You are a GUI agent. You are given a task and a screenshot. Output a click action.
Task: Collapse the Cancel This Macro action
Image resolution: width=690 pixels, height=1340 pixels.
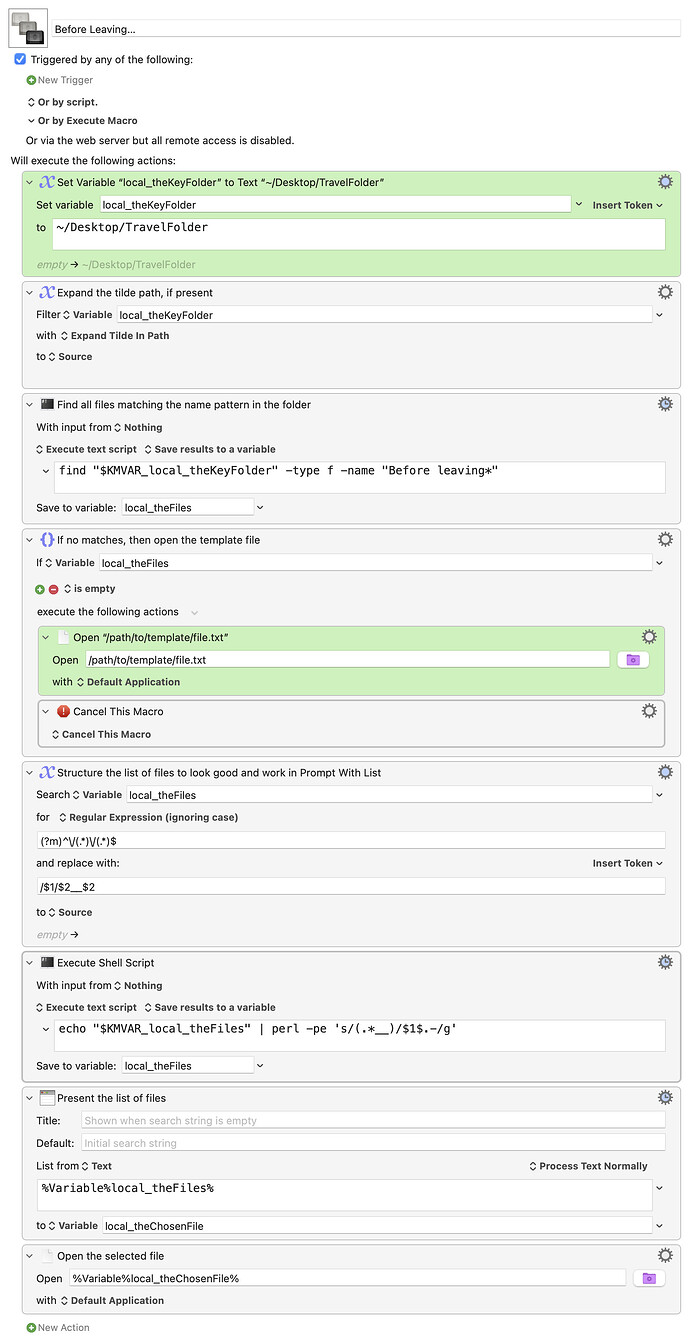(x=46, y=711)
